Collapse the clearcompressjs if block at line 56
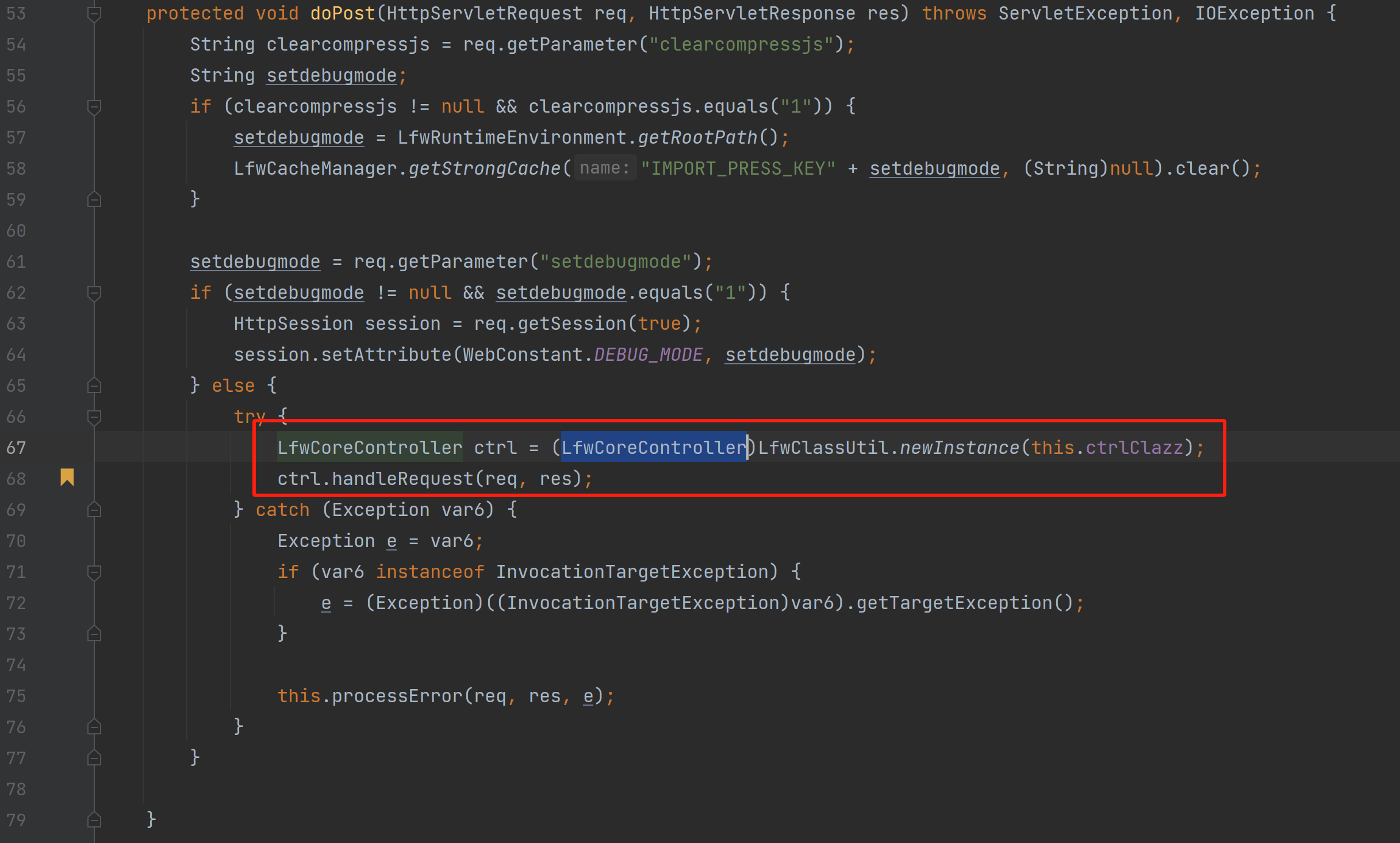1400x843 pixels. pyautogui.click(x=94, y=106)
